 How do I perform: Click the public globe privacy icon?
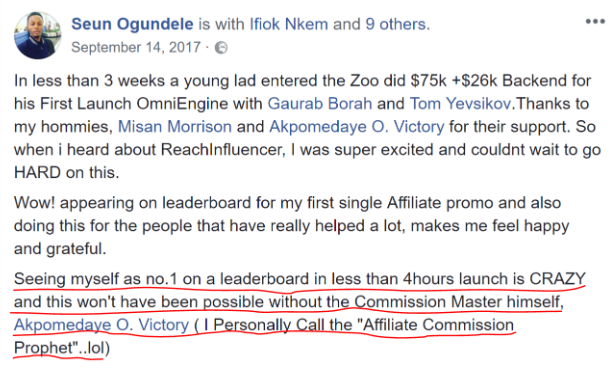[x=221, y=48]
